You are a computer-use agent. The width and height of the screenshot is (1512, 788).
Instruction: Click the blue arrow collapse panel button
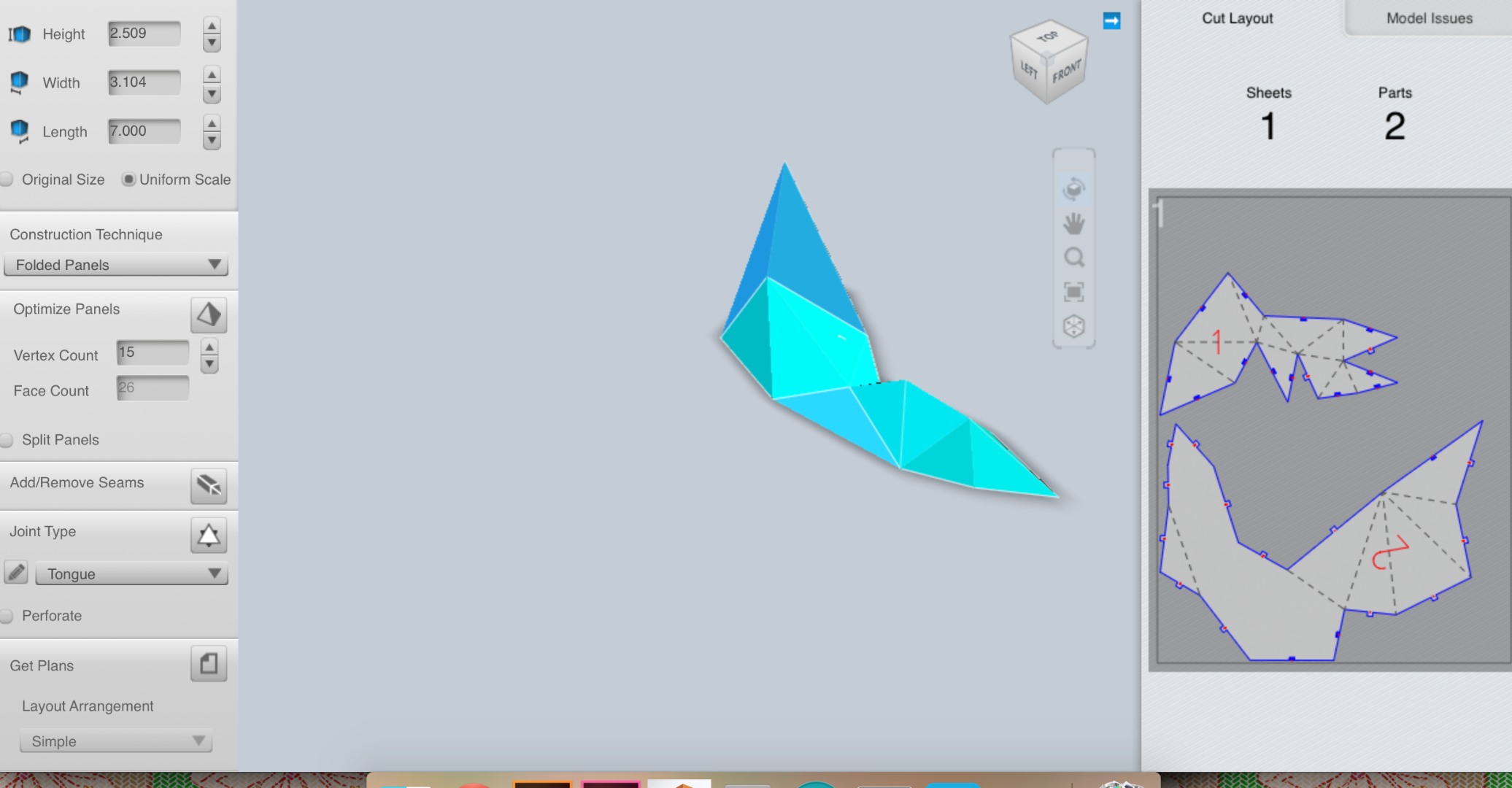point(1111,21)
